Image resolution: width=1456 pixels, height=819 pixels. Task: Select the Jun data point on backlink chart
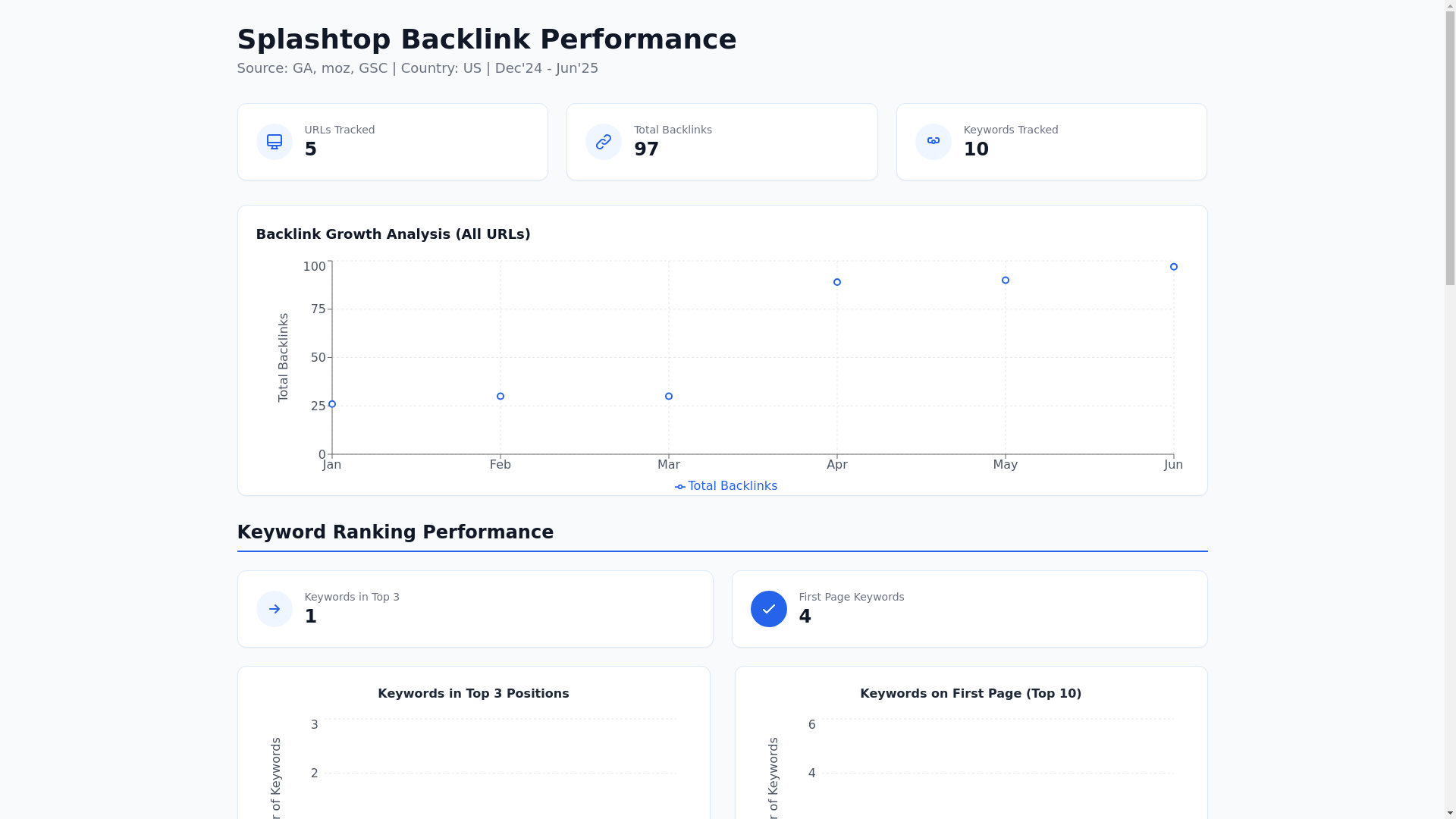pyautogui.click(x=1174, y=267)
